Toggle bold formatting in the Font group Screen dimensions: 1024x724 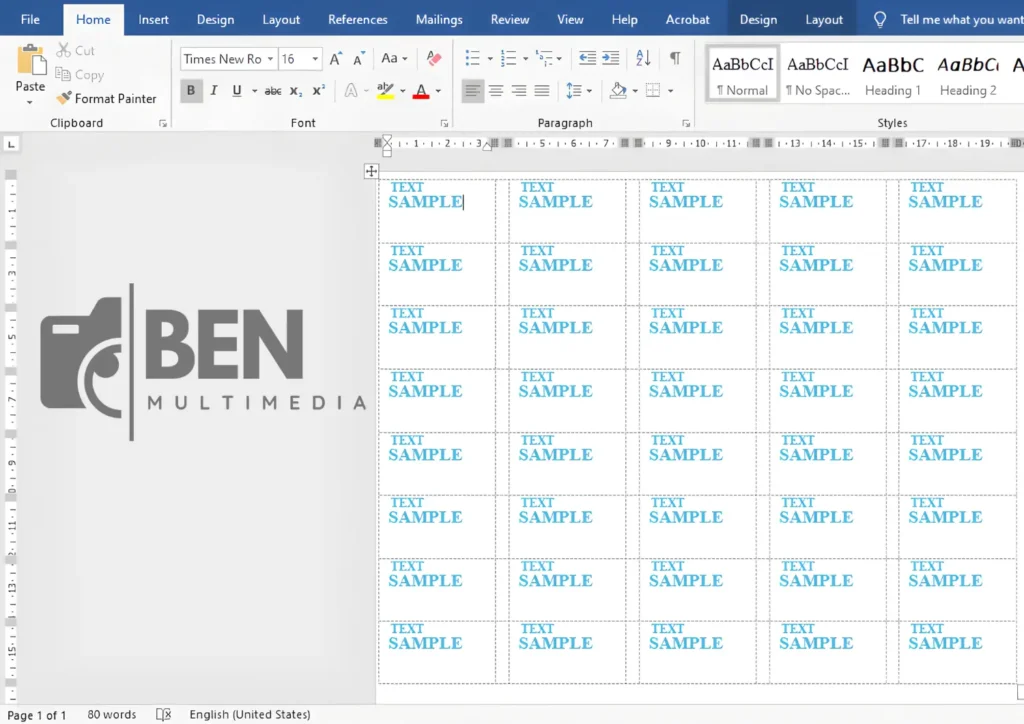tap(190, 90)
